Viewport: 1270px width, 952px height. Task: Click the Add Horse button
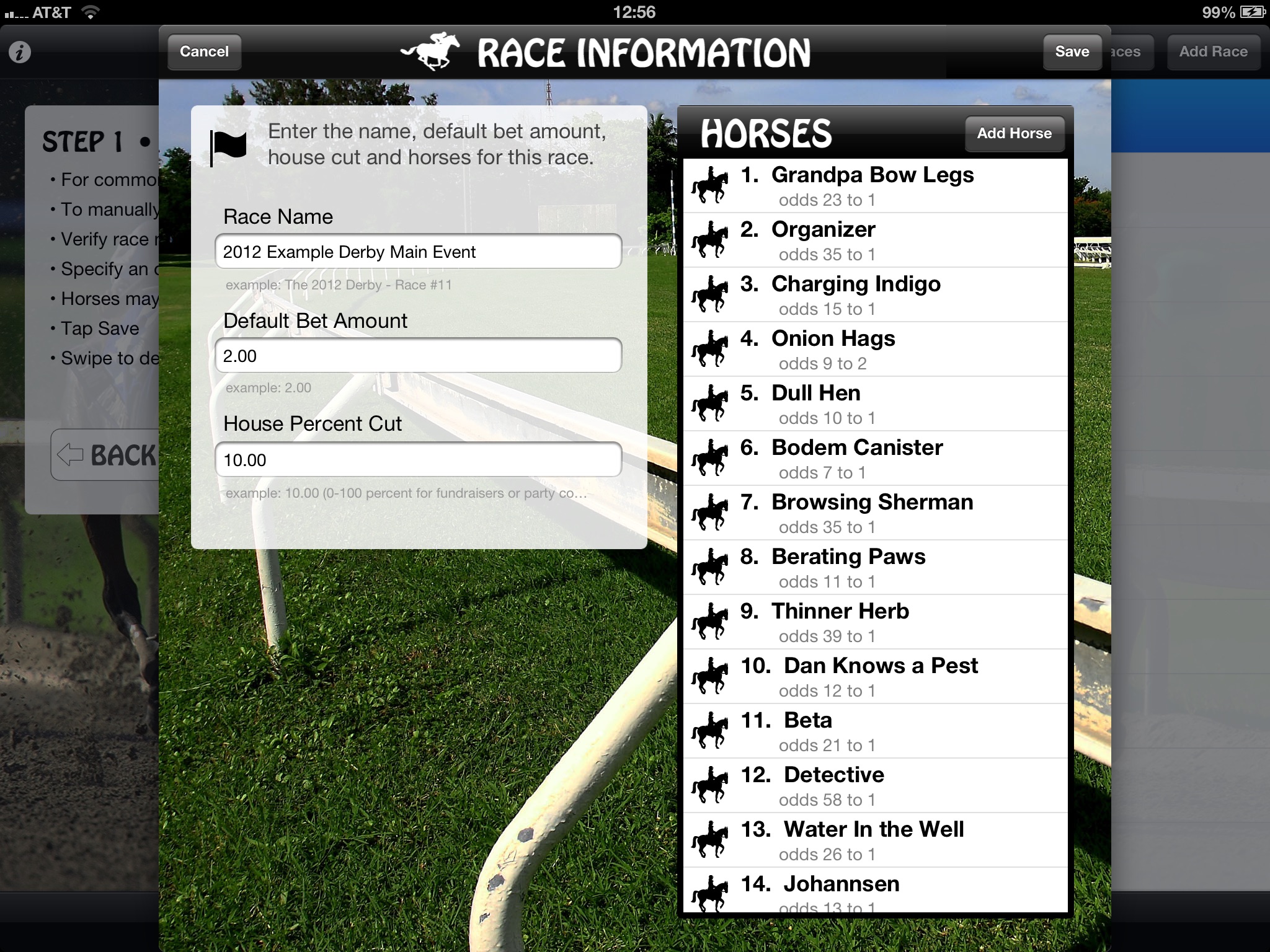[1013, 133]
